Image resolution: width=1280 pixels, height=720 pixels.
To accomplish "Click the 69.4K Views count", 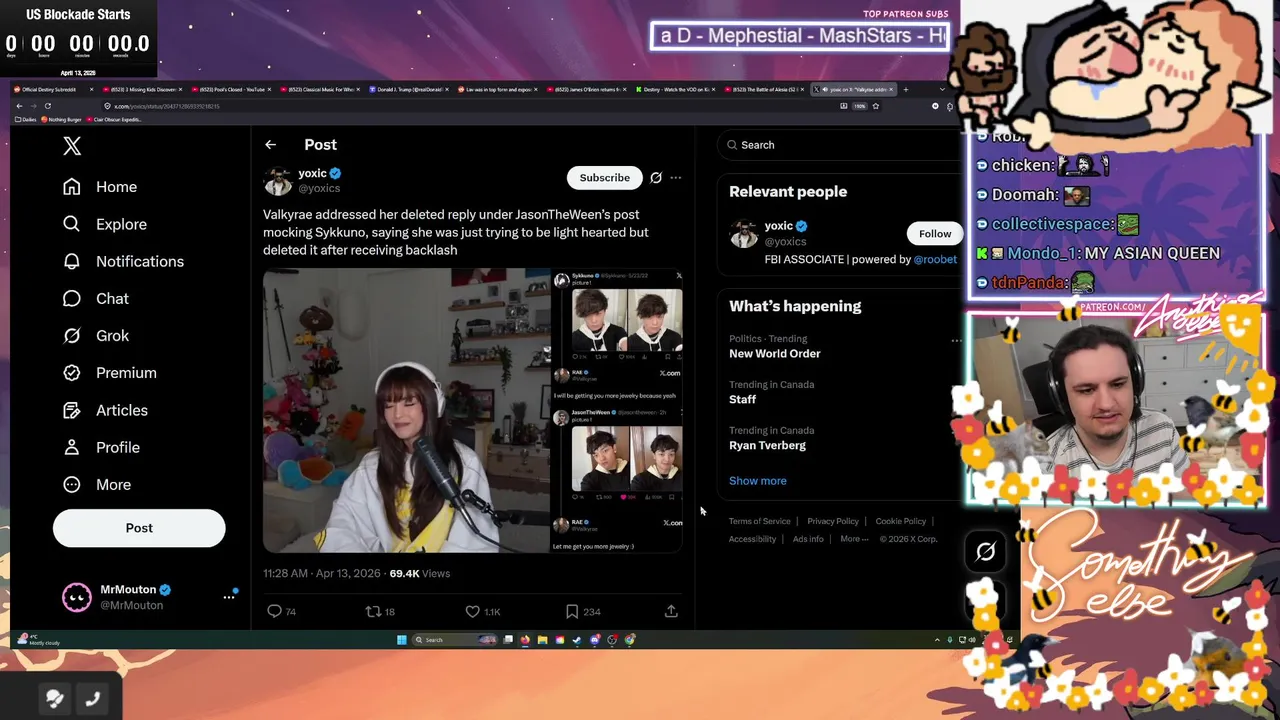I will click(x=419, y=574).
